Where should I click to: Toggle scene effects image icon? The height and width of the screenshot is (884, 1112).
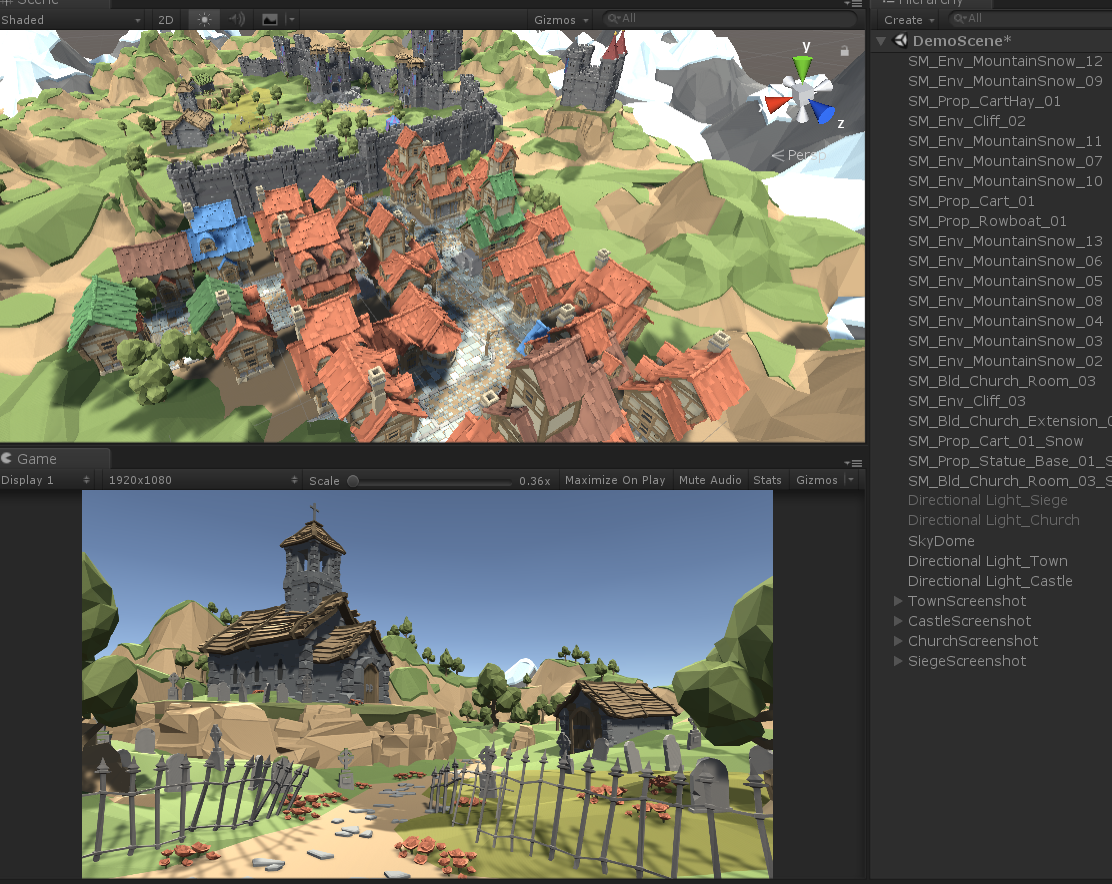coord(270,19)
